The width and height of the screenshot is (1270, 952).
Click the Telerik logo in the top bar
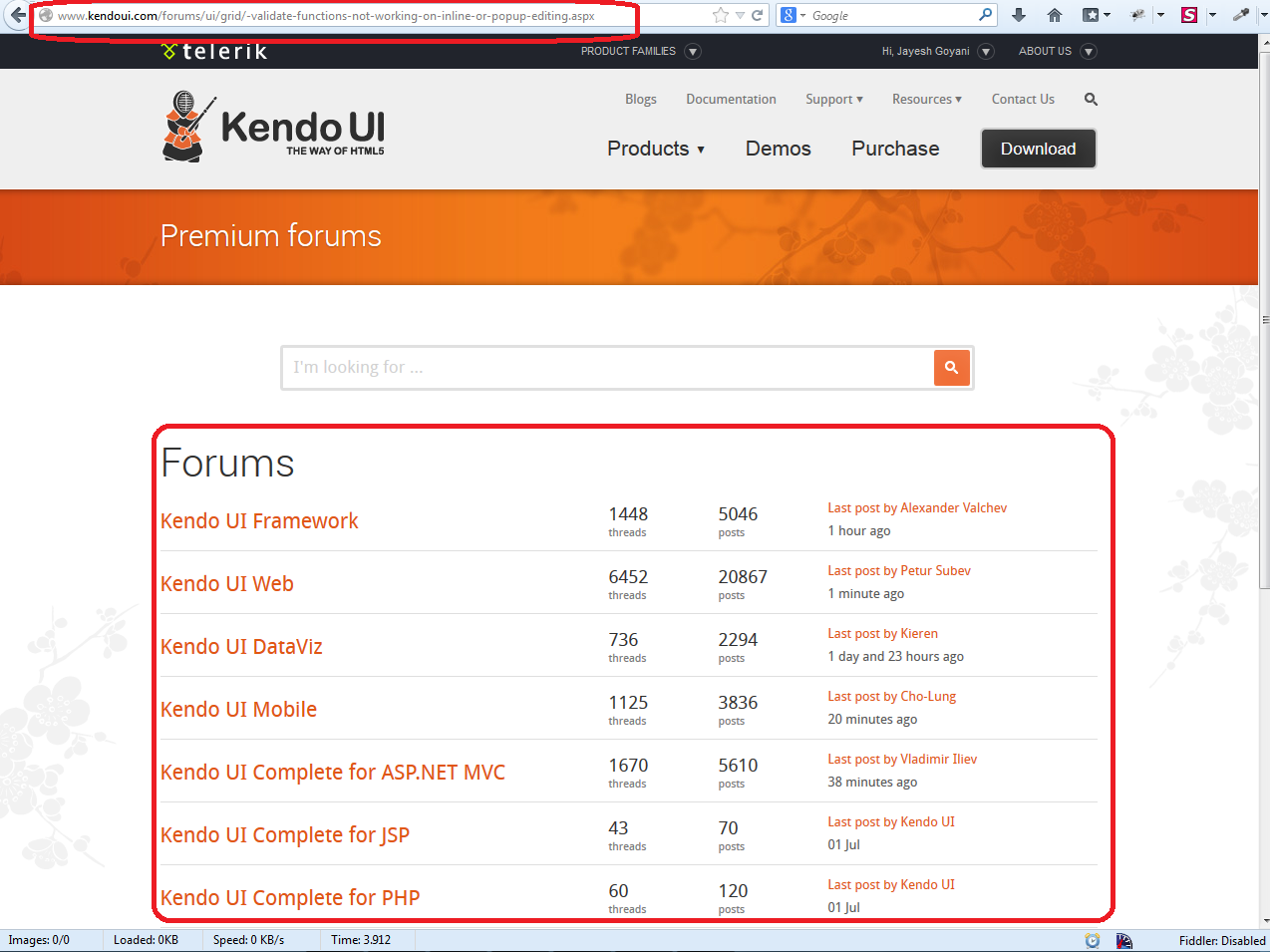[214, 51]
